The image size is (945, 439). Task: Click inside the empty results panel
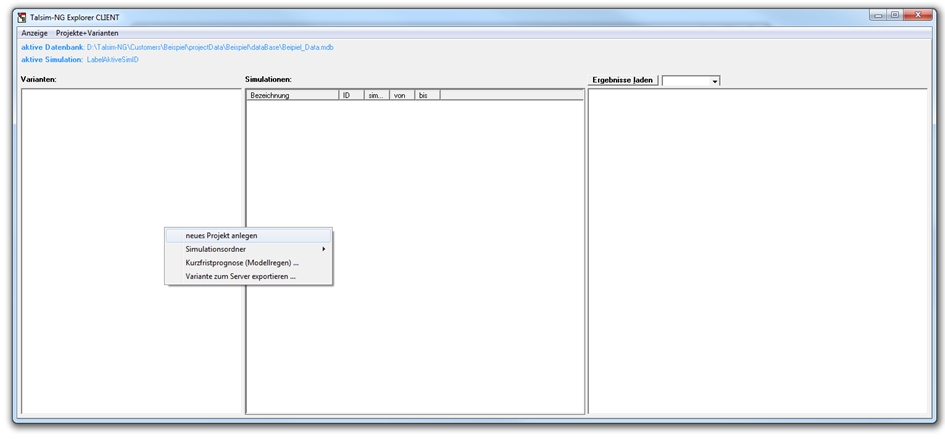click(758, 250)
